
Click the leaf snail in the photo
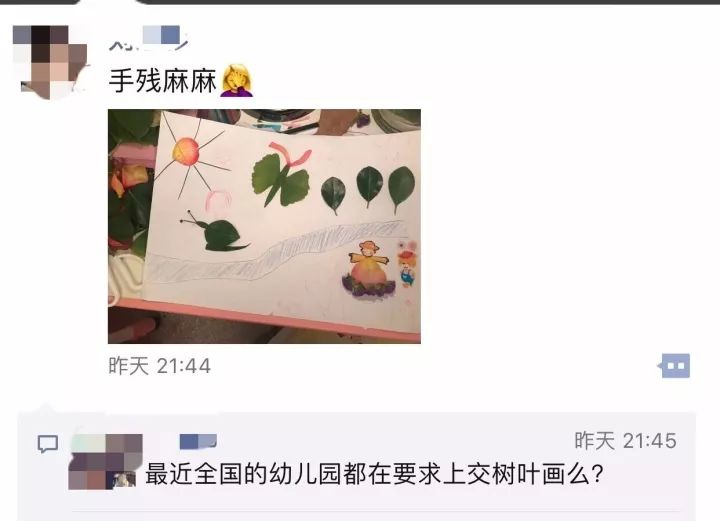pyautogui.click(x=215, y=232)
